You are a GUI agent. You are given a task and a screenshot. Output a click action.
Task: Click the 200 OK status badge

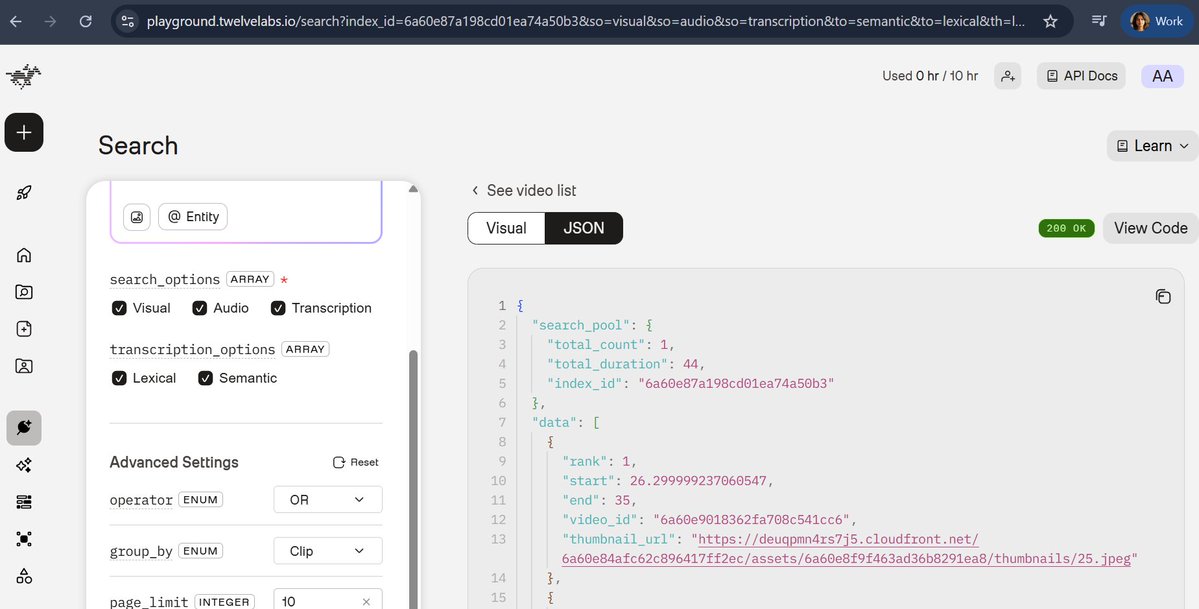tap(1066, 228)
